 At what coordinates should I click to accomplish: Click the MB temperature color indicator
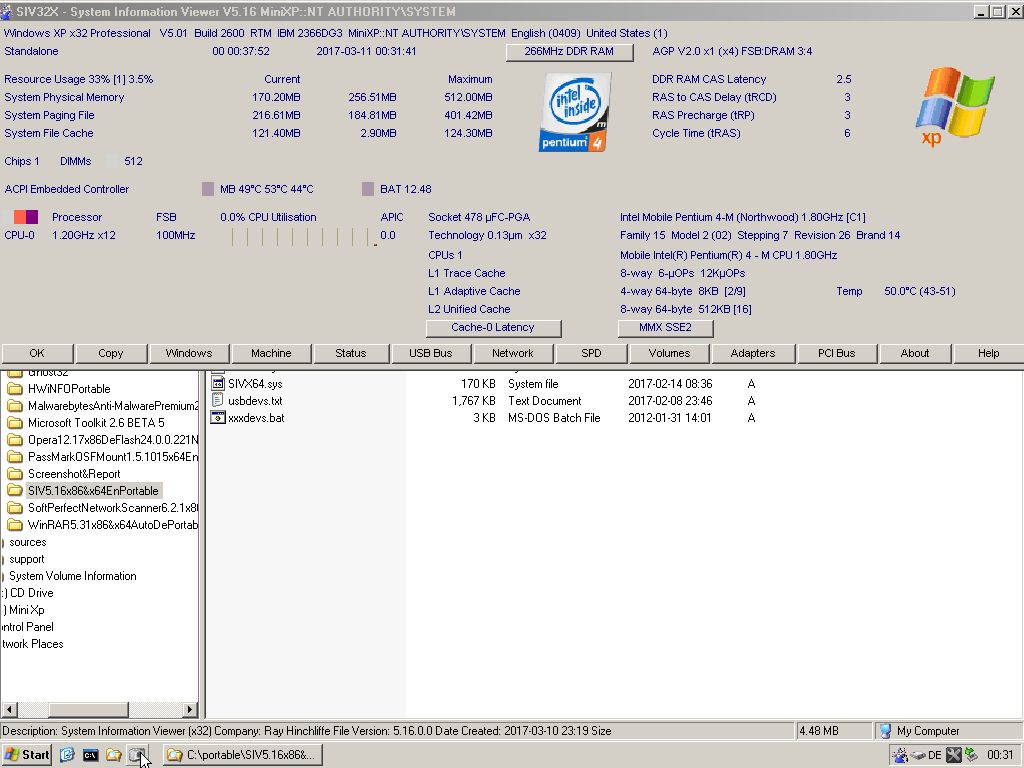[208, 189]
